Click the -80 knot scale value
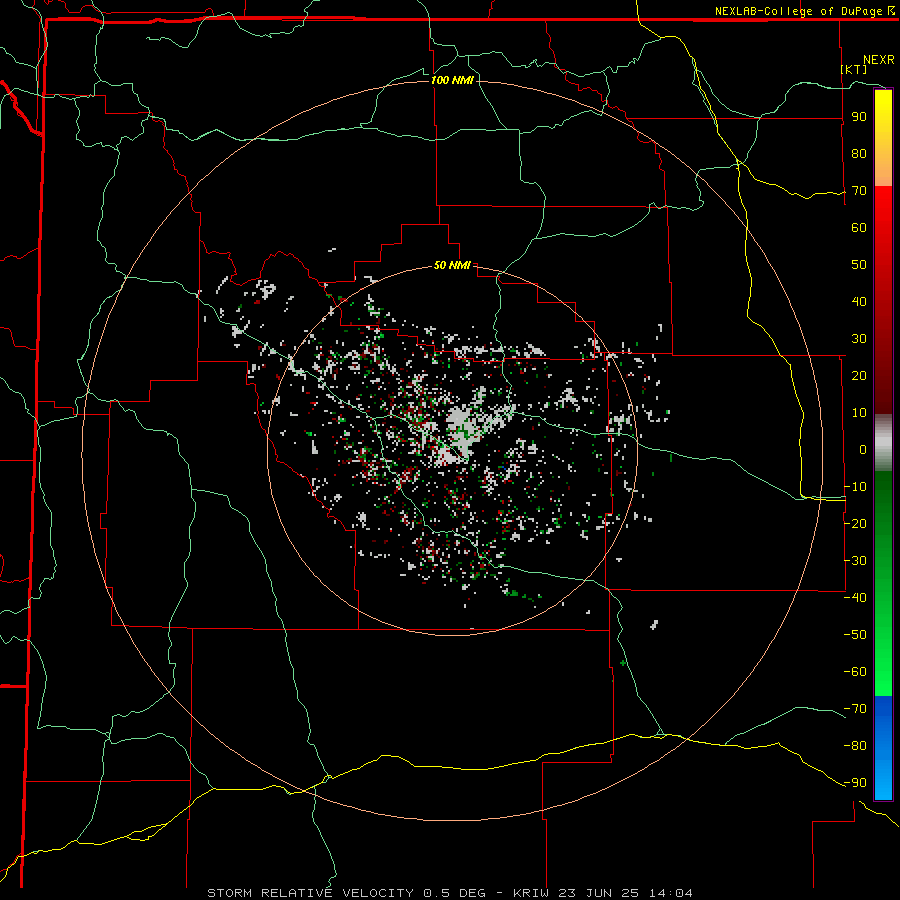This screenshot has width=900, height=900. 856,746
